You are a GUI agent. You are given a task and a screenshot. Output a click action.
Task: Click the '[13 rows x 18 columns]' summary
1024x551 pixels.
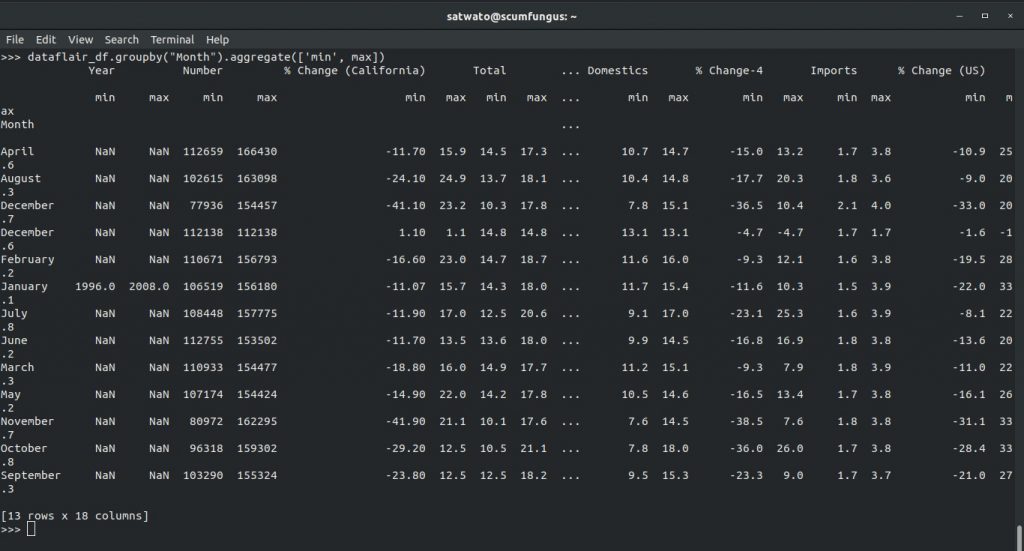(x=74, y=516)
